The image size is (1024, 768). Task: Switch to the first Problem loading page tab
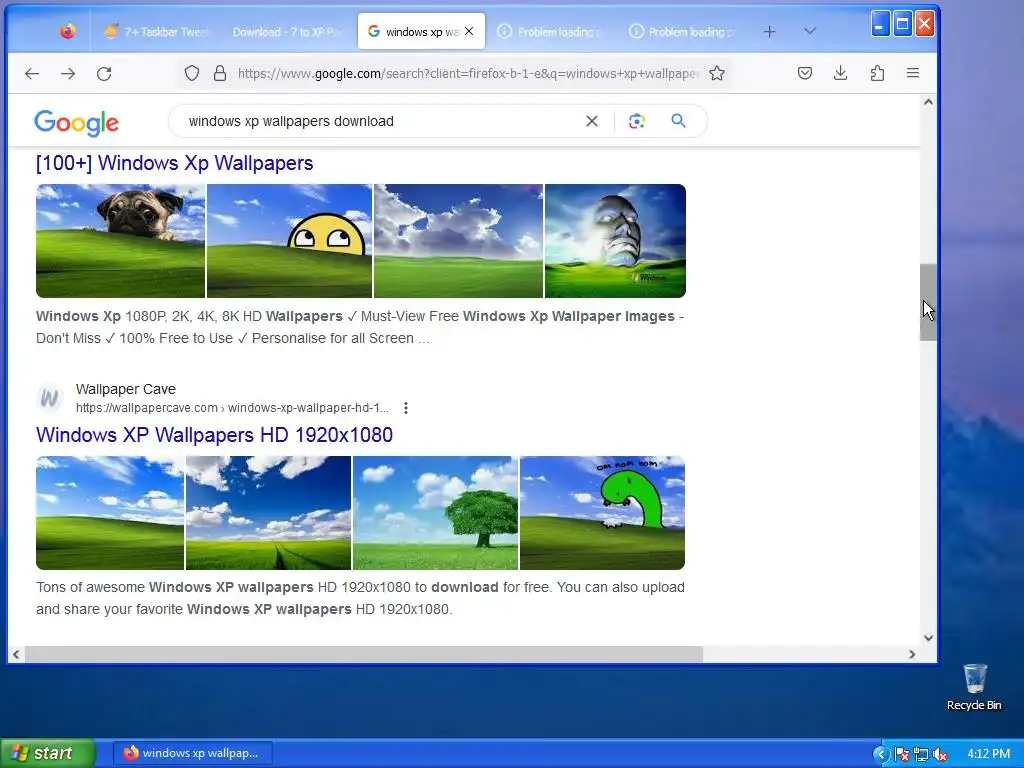552,31
